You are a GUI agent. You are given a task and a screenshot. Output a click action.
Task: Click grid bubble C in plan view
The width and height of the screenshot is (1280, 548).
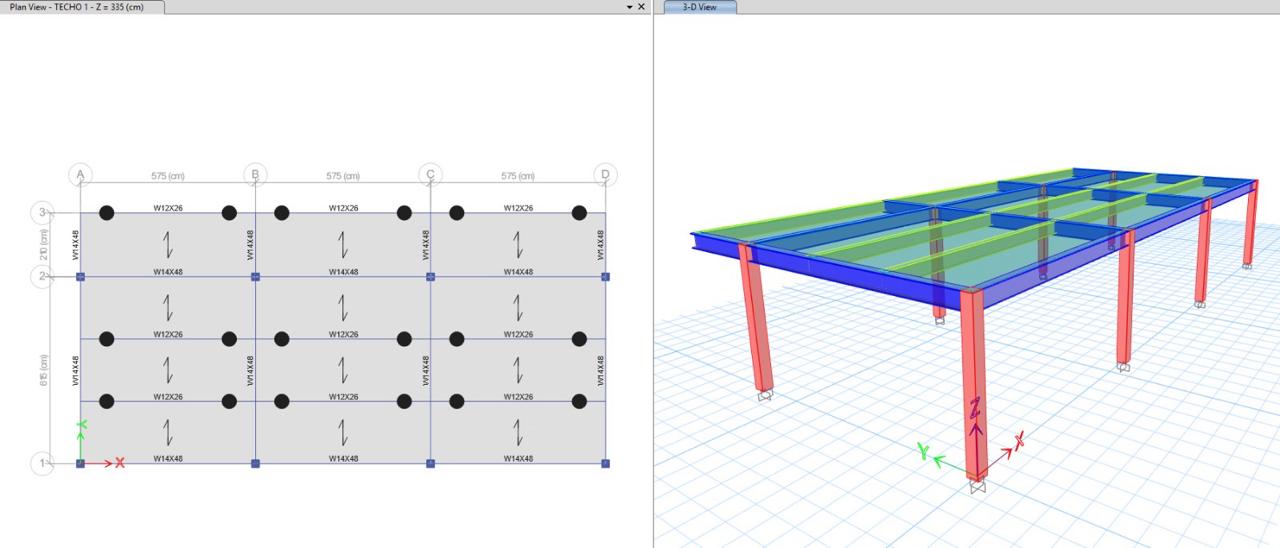click(x=430, y=175)
